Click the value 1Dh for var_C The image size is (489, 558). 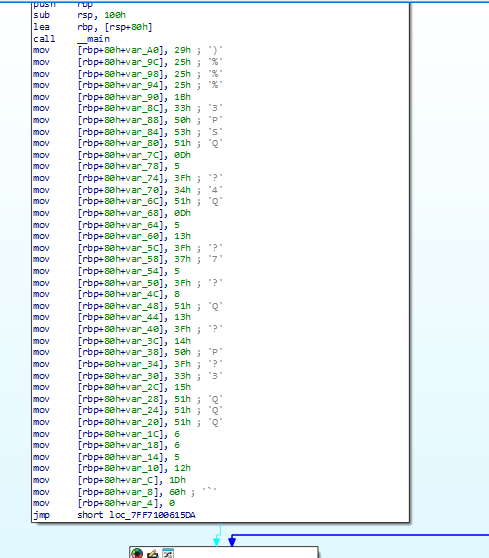point(177,480)
